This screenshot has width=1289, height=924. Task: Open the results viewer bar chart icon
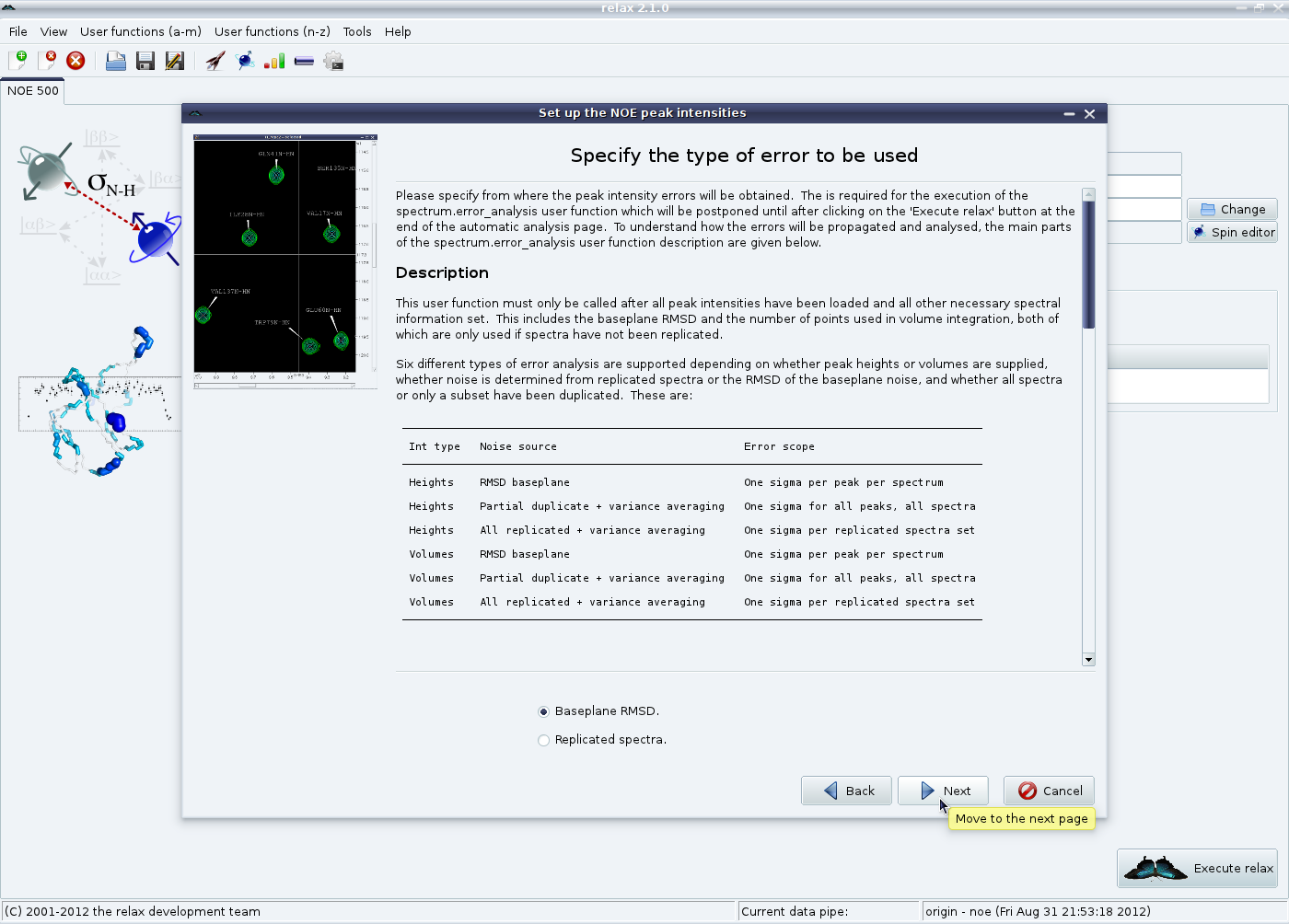[274, 62]
